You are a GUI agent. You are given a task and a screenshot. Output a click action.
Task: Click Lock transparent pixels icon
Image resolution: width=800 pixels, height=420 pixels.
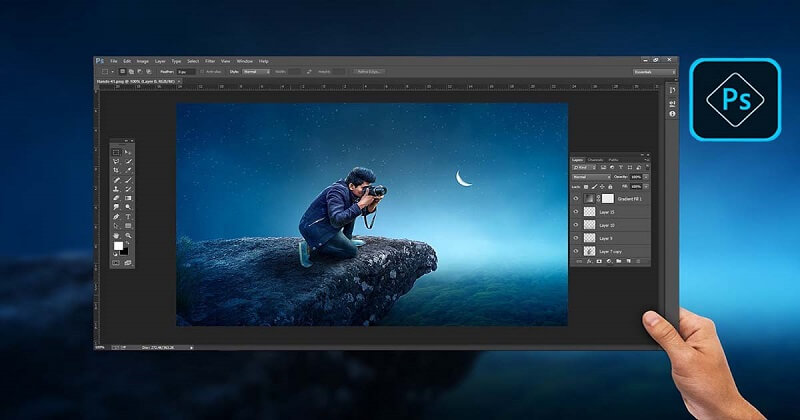586,187
